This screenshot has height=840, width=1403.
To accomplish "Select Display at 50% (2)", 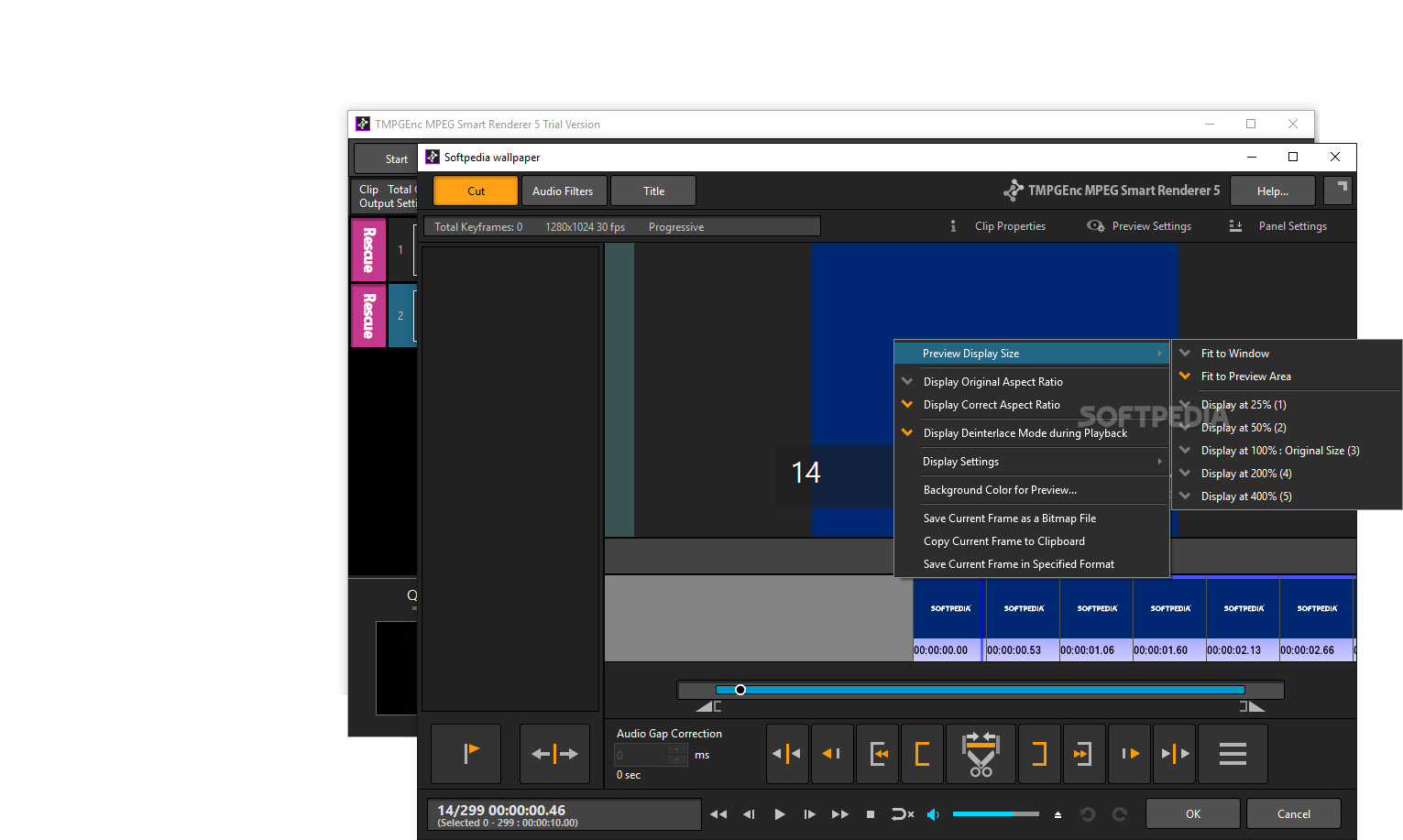I will coord(1288,428).
